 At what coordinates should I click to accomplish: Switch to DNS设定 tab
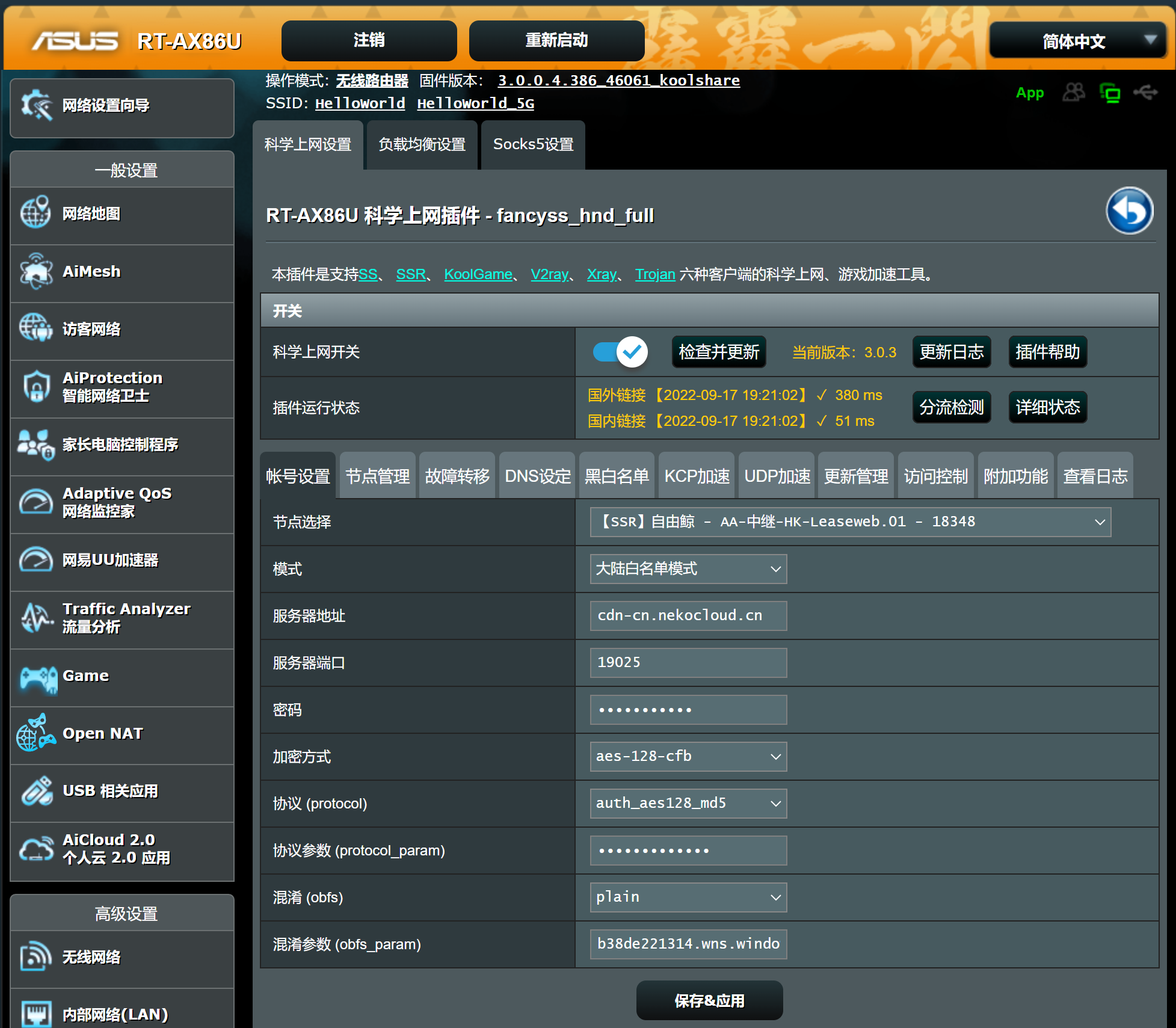[537, 476]
